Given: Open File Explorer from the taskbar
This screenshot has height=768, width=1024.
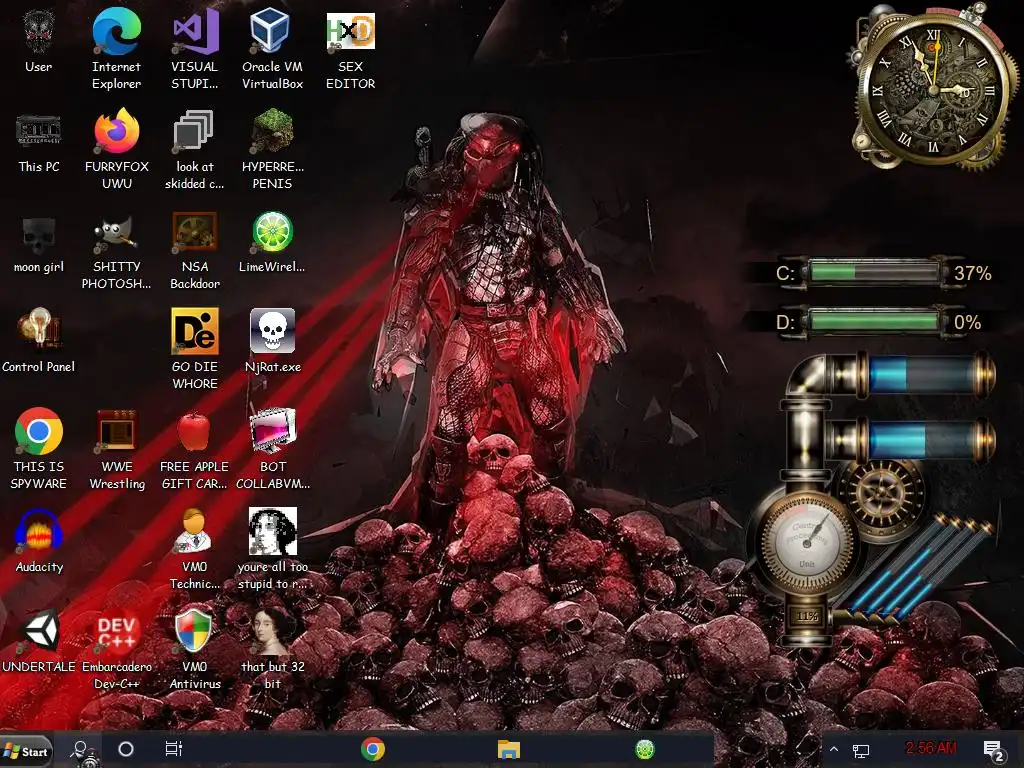Looking at the screenshot, I should 509,749.
